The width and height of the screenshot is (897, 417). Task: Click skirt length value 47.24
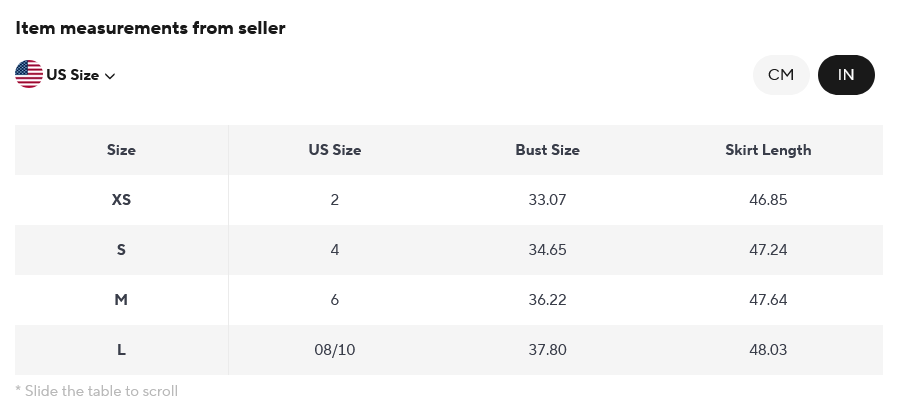tap(768, 250)
